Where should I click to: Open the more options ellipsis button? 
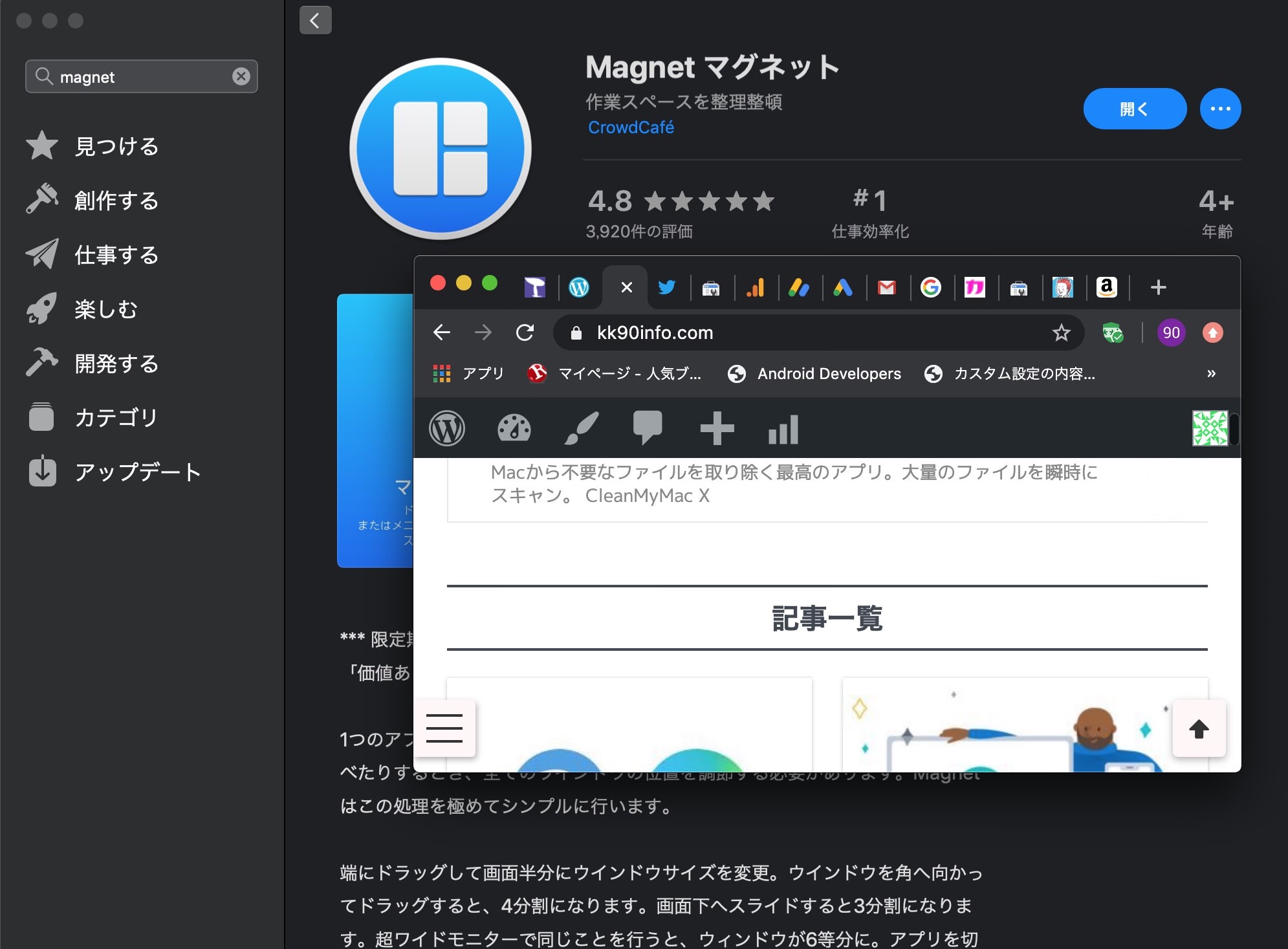pos(1220,109)
